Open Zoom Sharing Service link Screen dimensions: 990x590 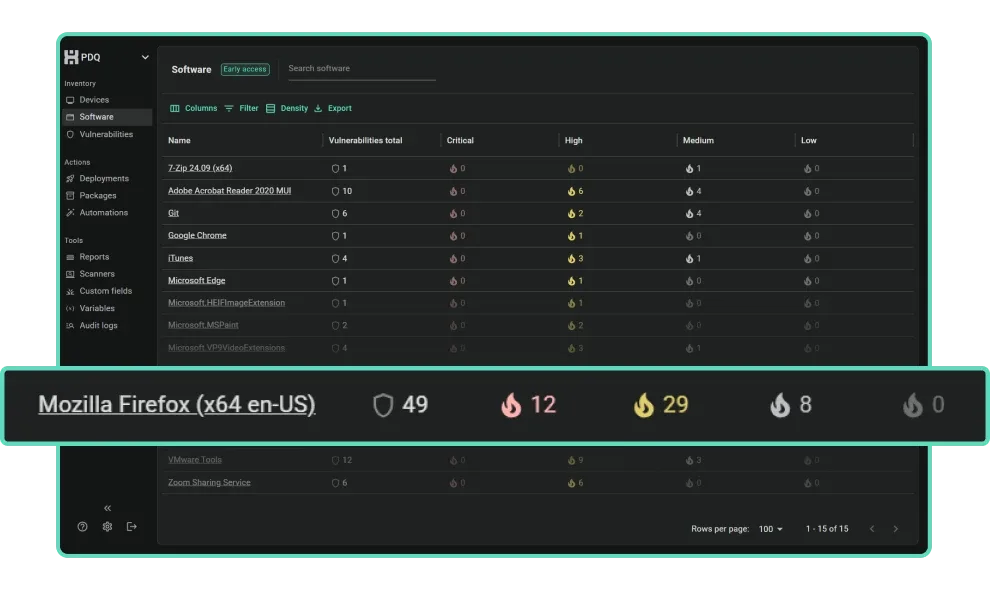click(209, 482)
